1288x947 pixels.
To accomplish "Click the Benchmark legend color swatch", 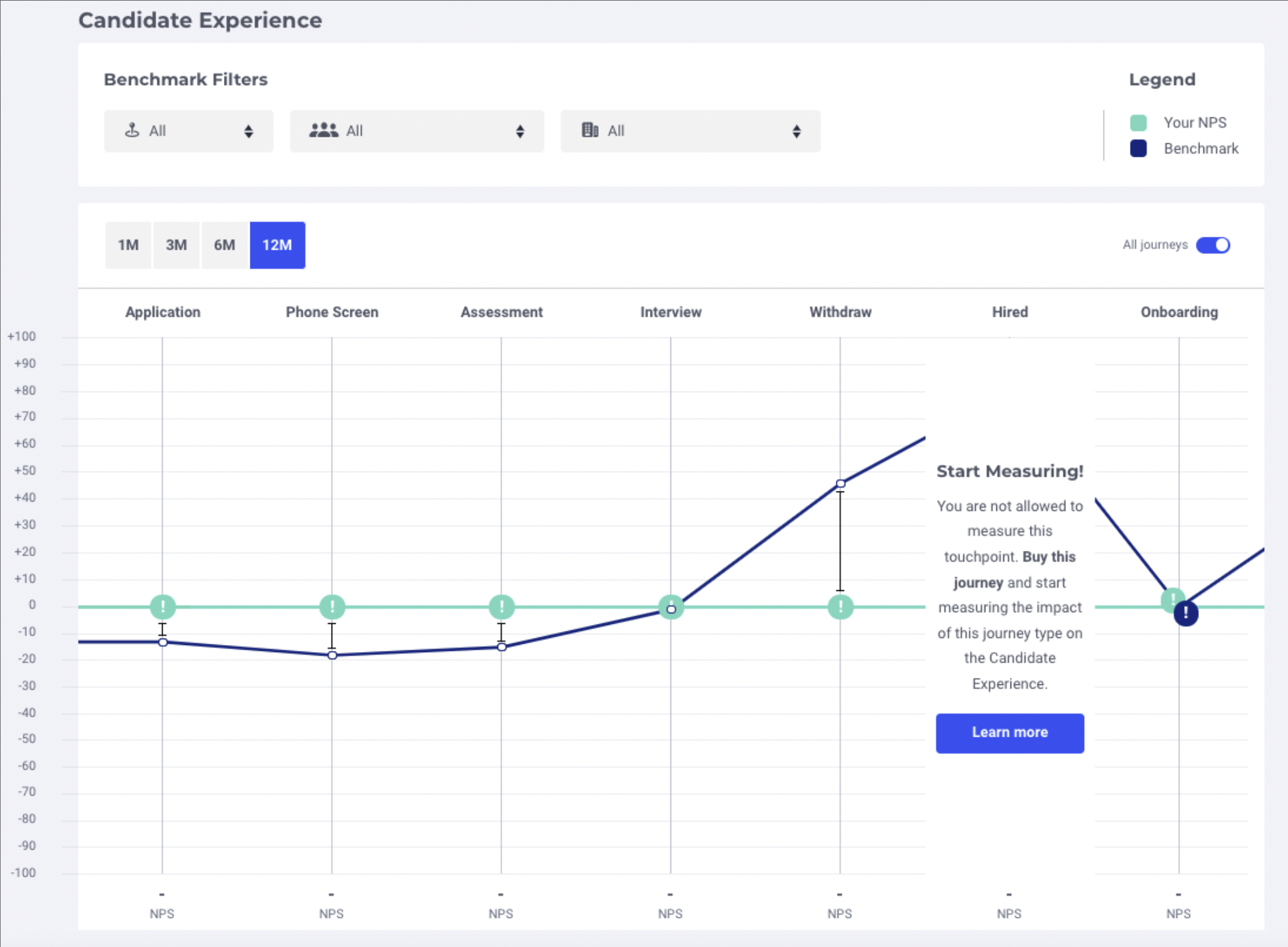I will click(1138, 148).
